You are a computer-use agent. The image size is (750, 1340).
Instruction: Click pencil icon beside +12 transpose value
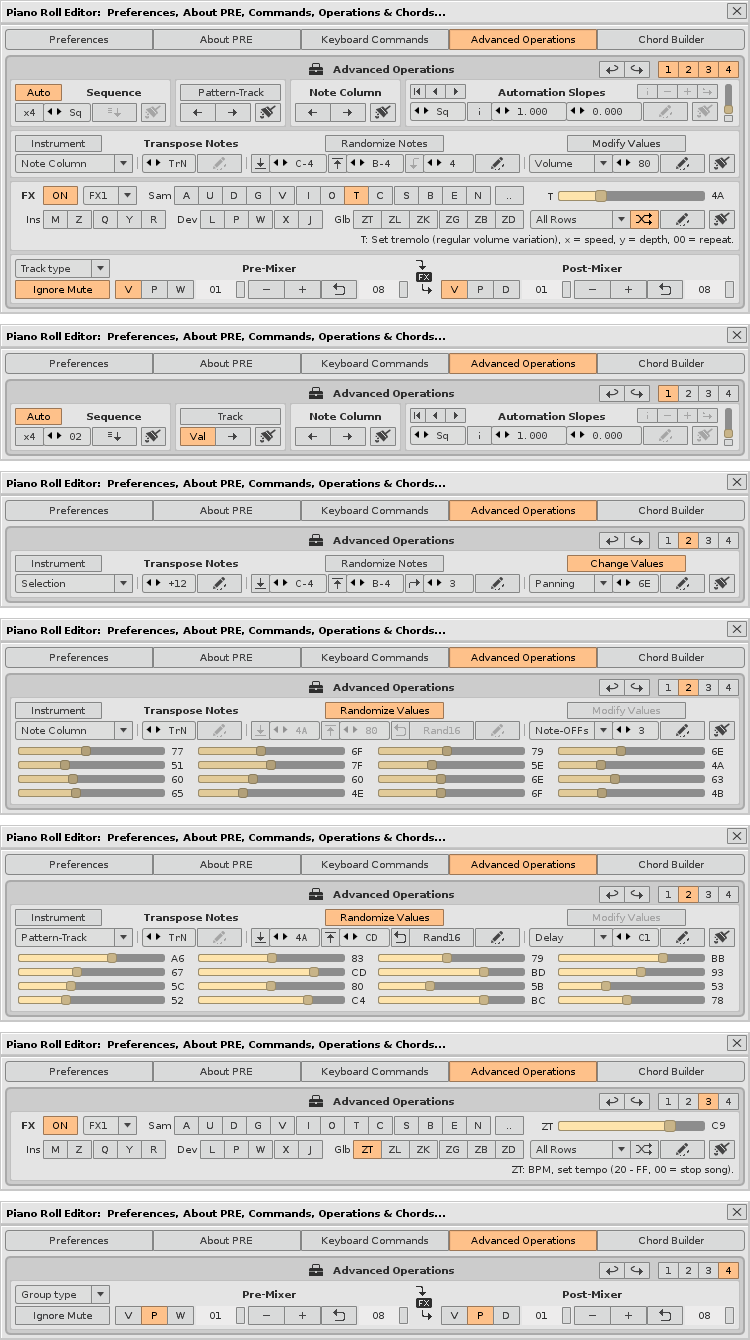(x=219, y=583)
